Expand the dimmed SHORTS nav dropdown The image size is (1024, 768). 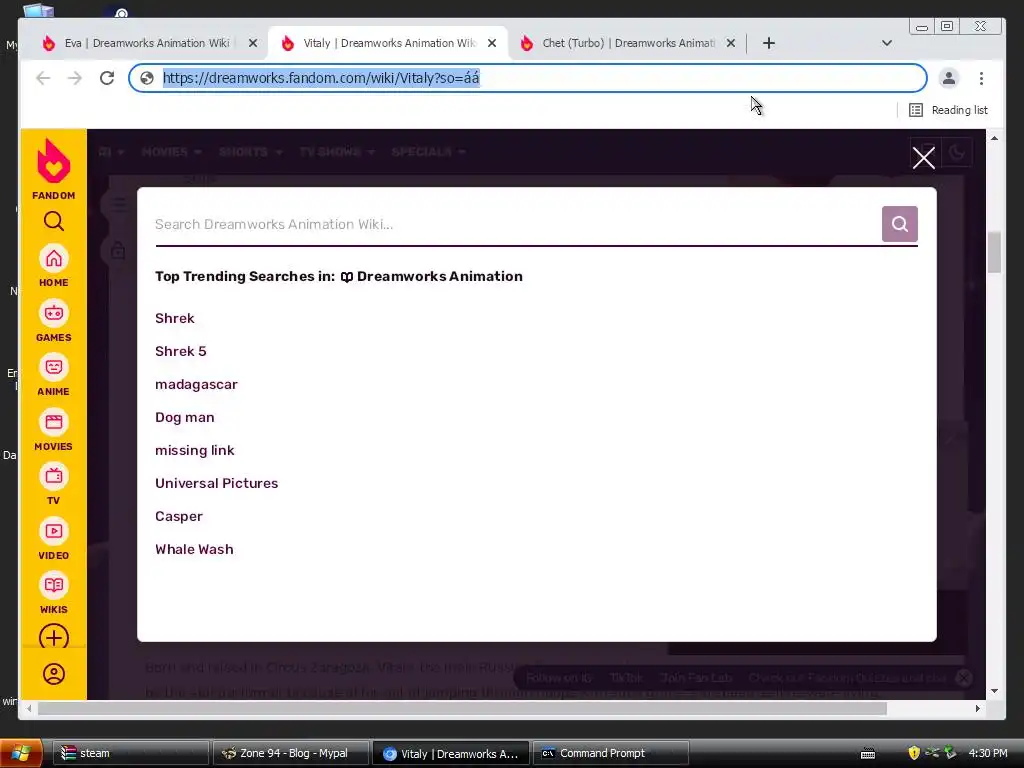[x=250, y=152]
